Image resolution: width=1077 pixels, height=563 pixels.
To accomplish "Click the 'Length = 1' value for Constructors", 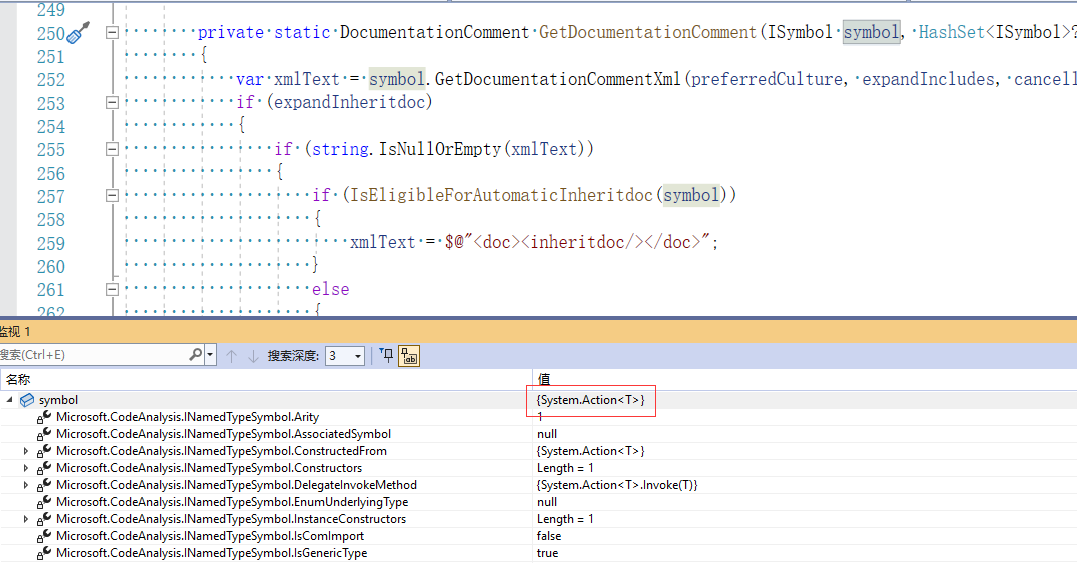I will (565, 468).
